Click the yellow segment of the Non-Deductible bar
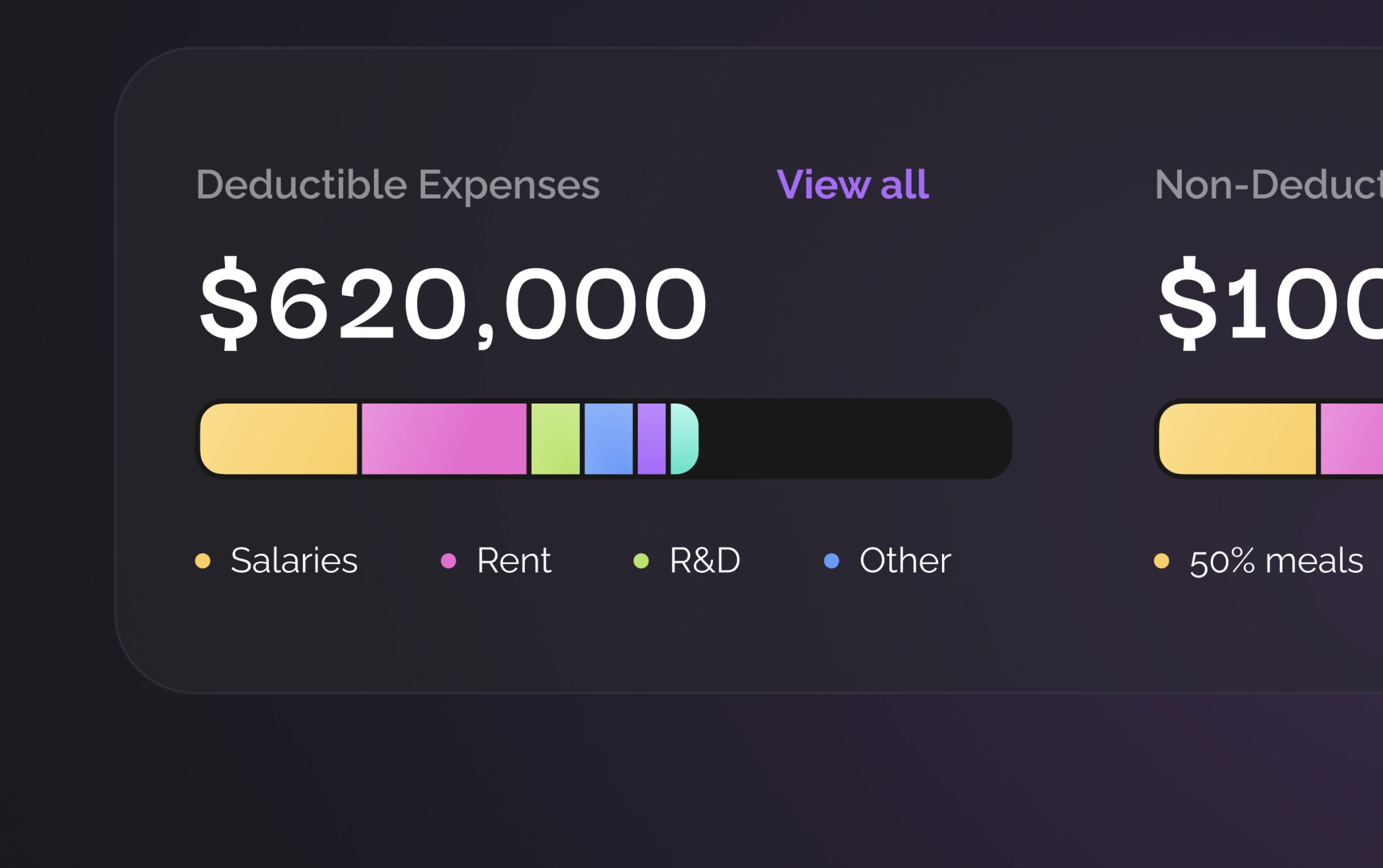The image size is (1383, 868). (1237, 439)
